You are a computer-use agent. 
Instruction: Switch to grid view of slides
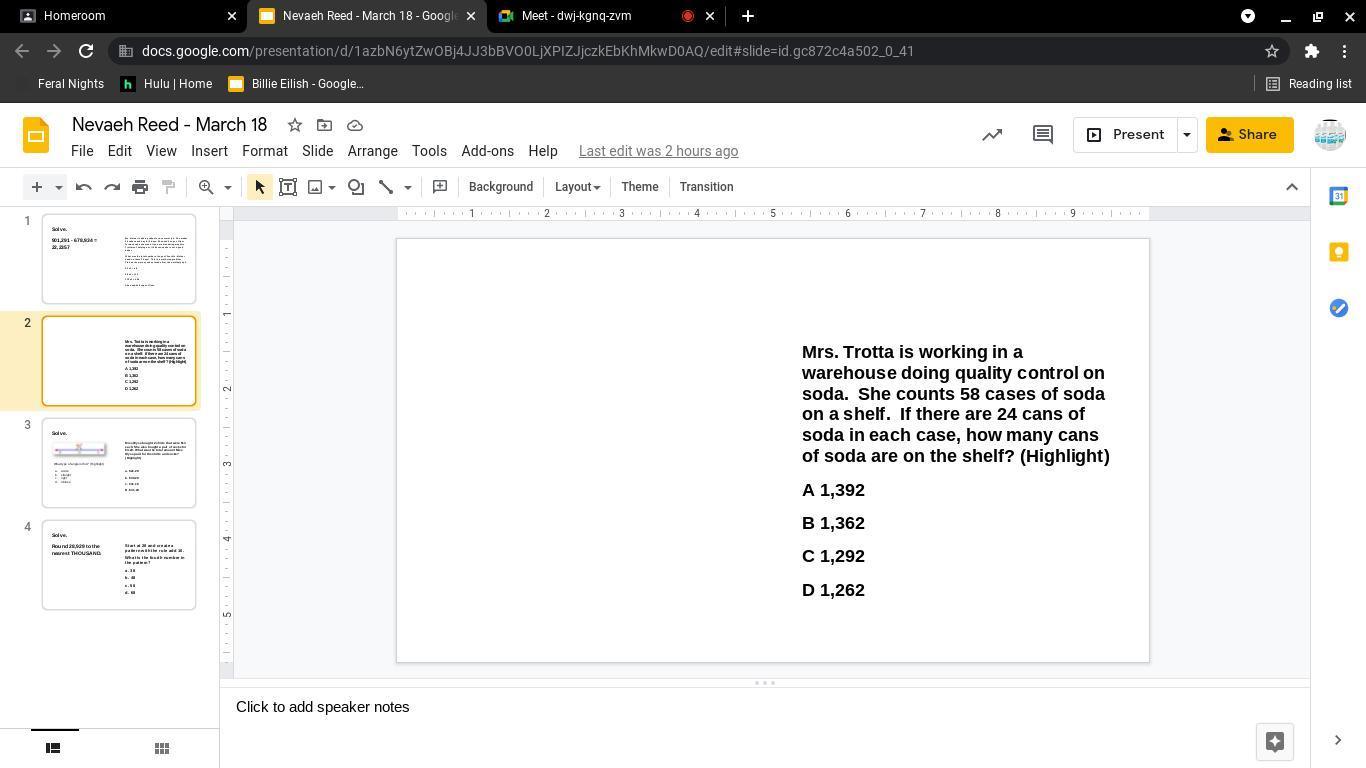[x=162, y=748]
